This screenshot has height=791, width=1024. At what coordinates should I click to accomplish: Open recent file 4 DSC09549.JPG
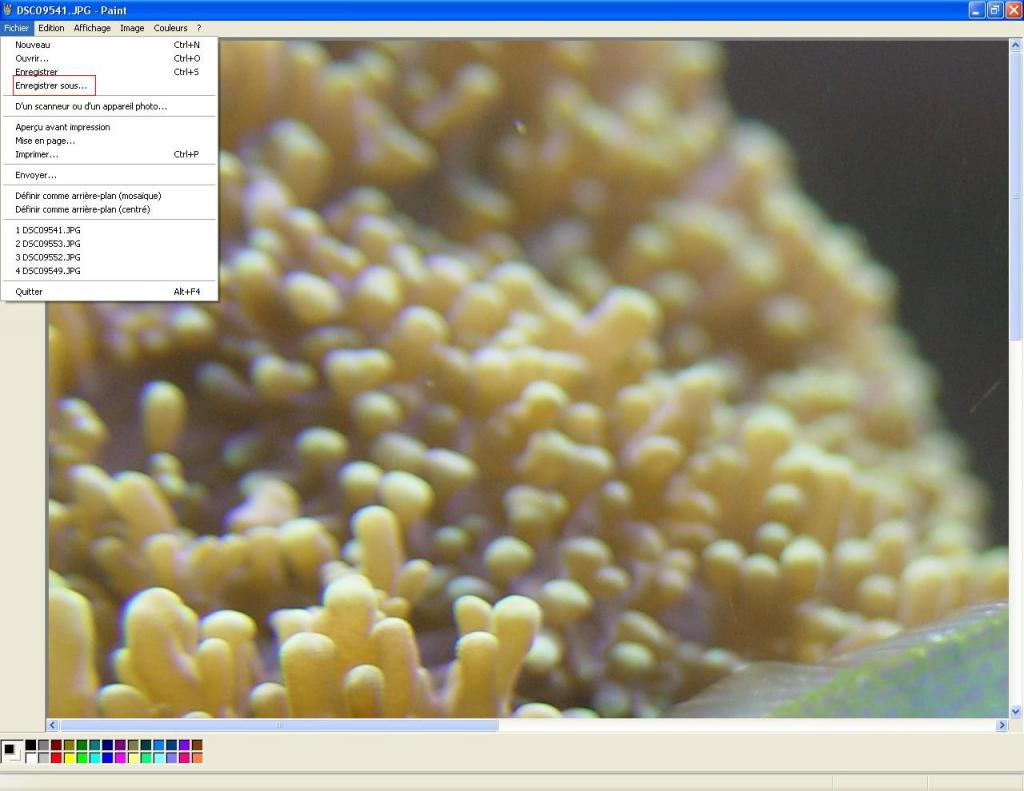[x=108, y=271]
